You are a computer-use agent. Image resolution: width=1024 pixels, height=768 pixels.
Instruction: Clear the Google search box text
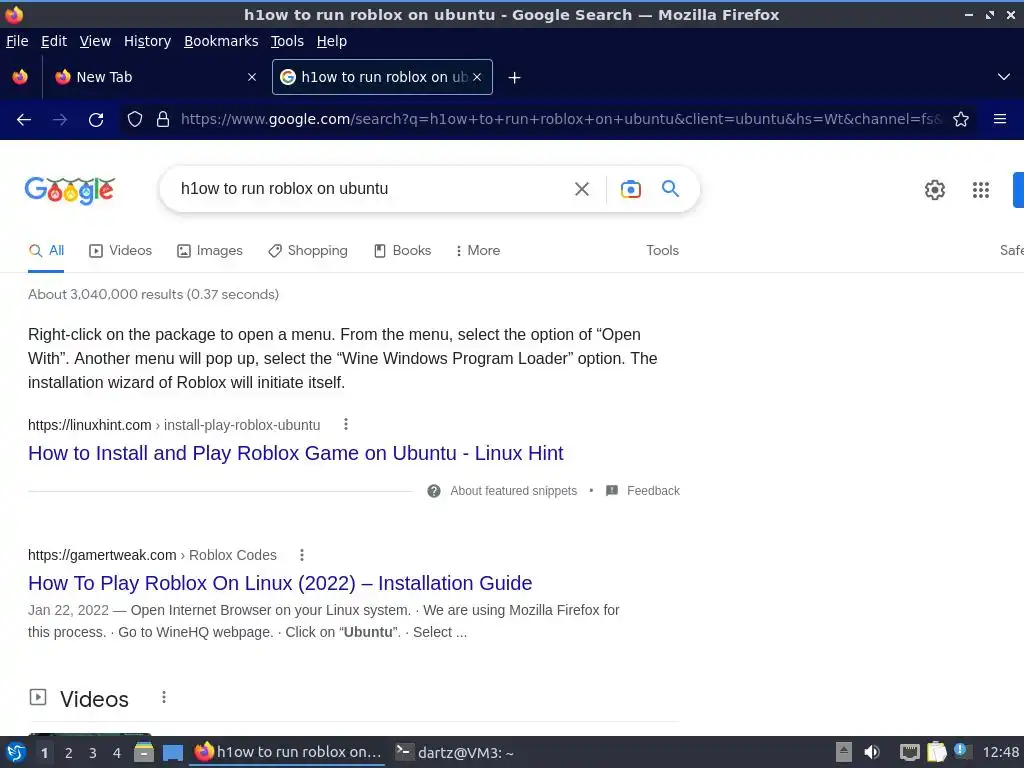pos(582,189)
